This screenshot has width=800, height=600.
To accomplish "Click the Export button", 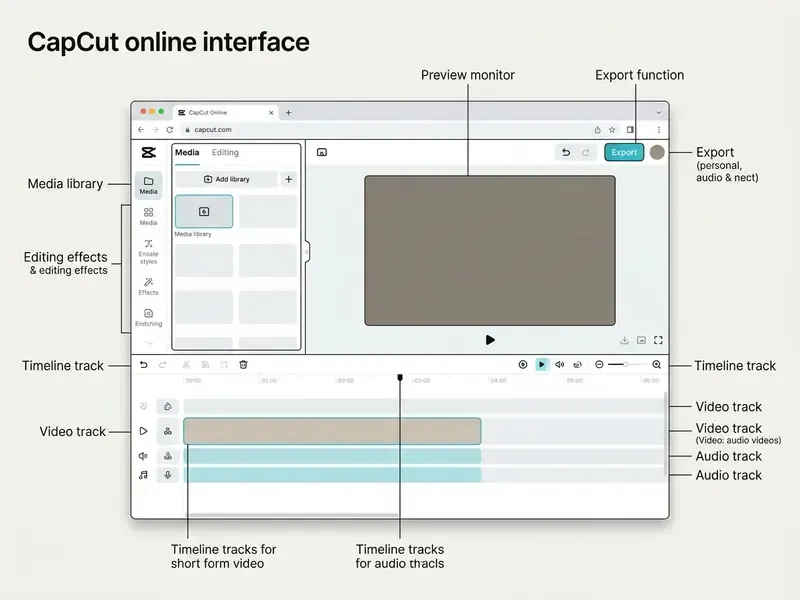I will (x=624, y=152).
